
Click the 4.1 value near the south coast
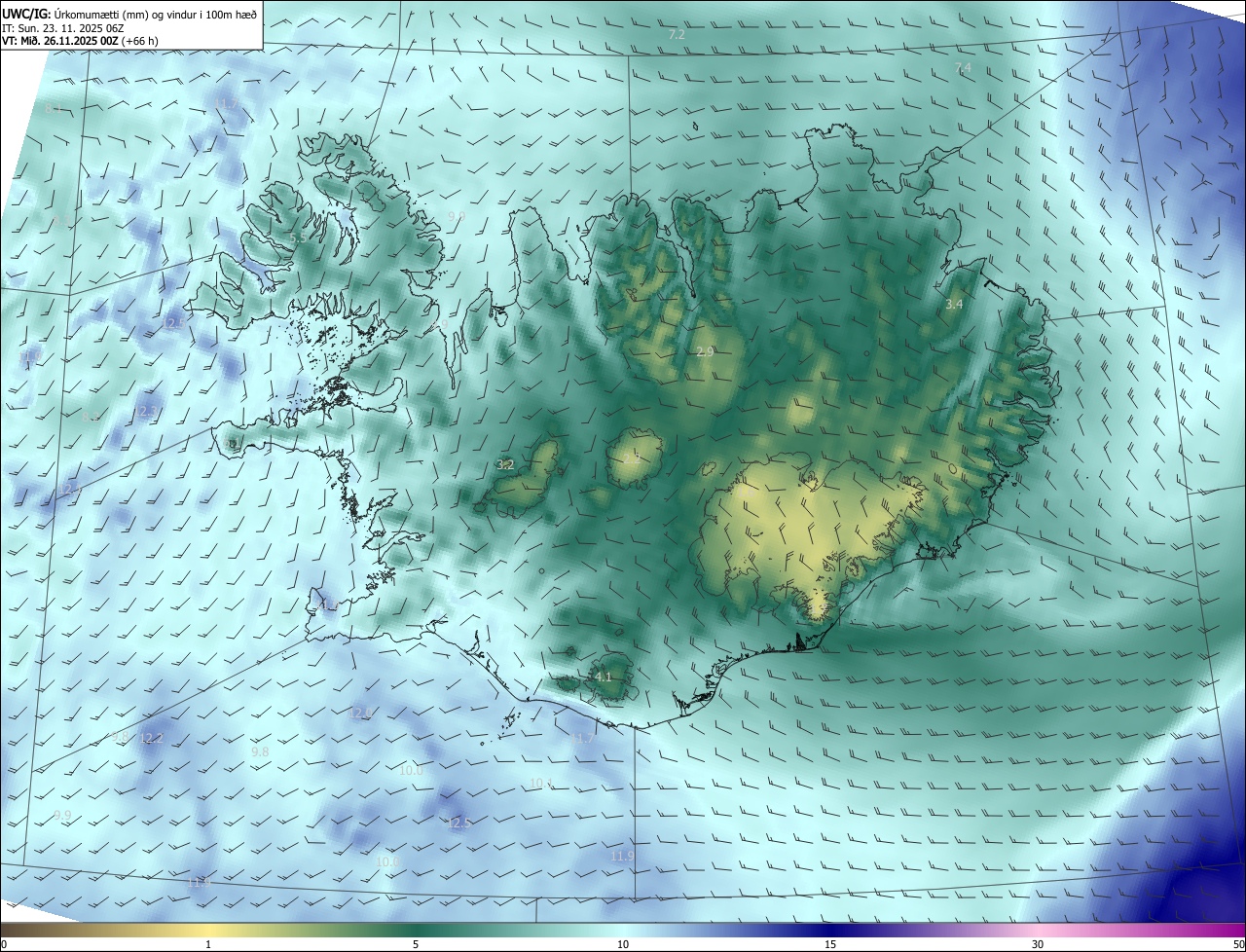pos(604,677)
